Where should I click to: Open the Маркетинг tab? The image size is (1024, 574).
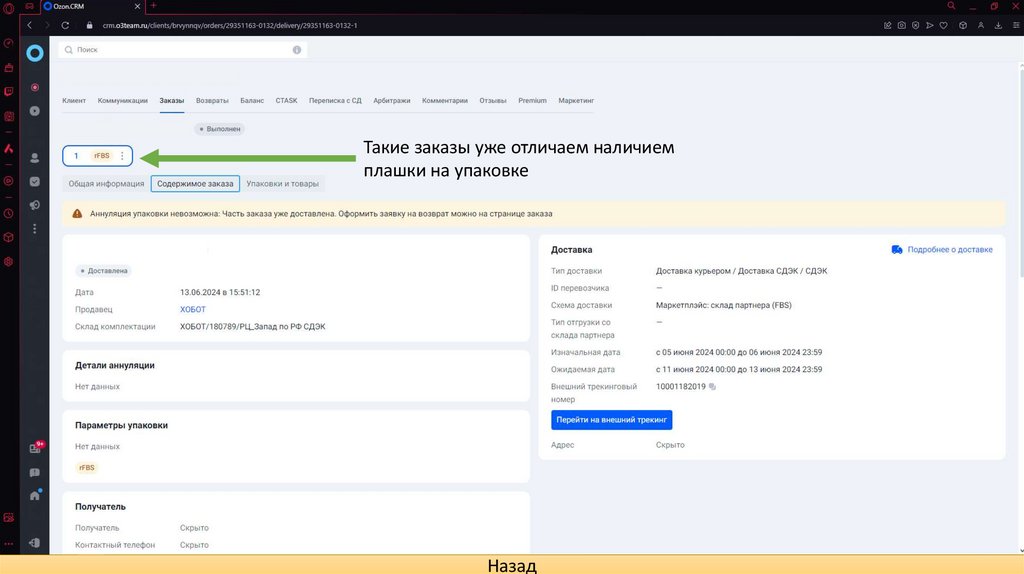576,101
